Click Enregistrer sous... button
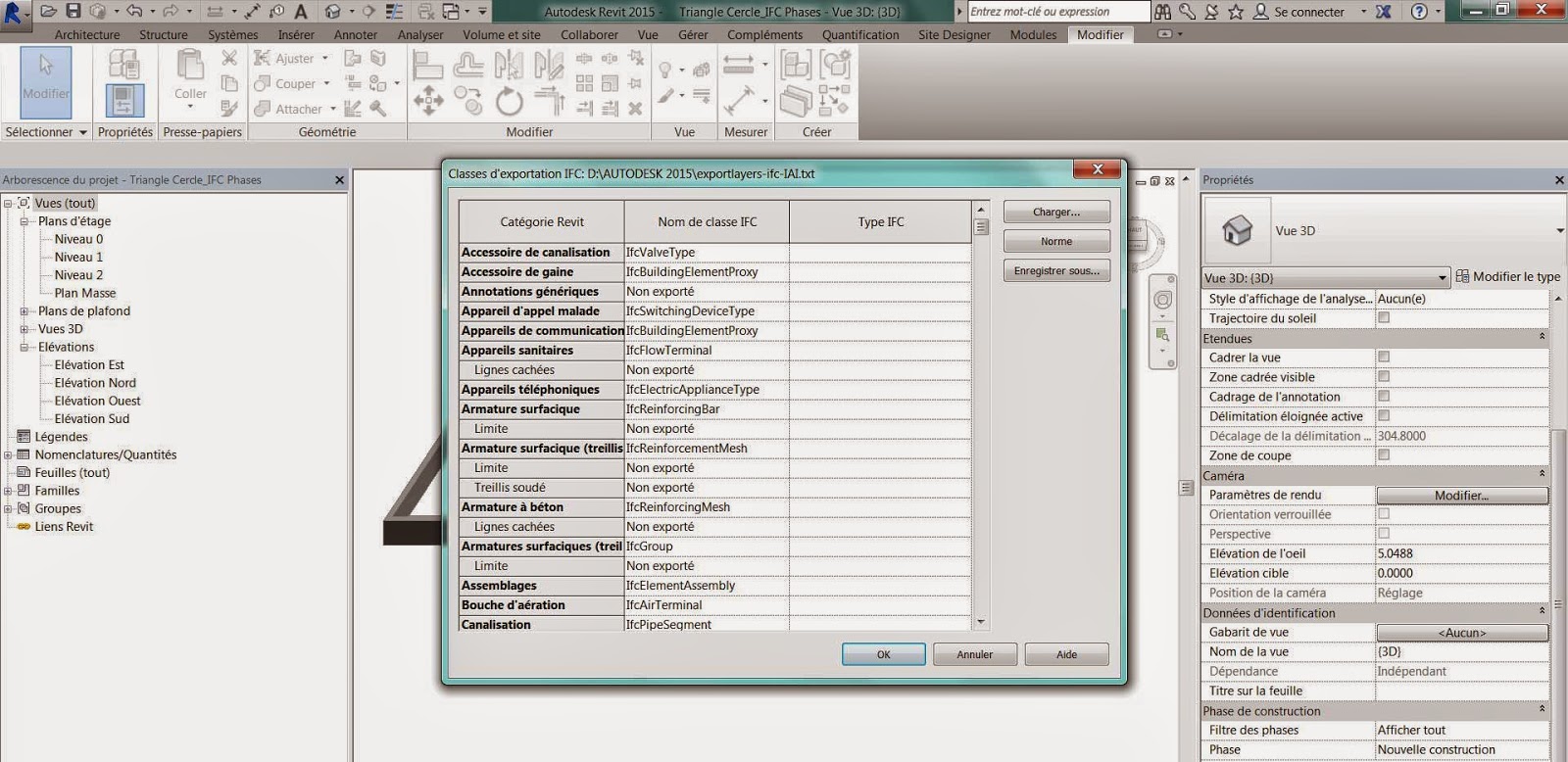This screenshot has height=762, width=1568. pos(1056,270)
